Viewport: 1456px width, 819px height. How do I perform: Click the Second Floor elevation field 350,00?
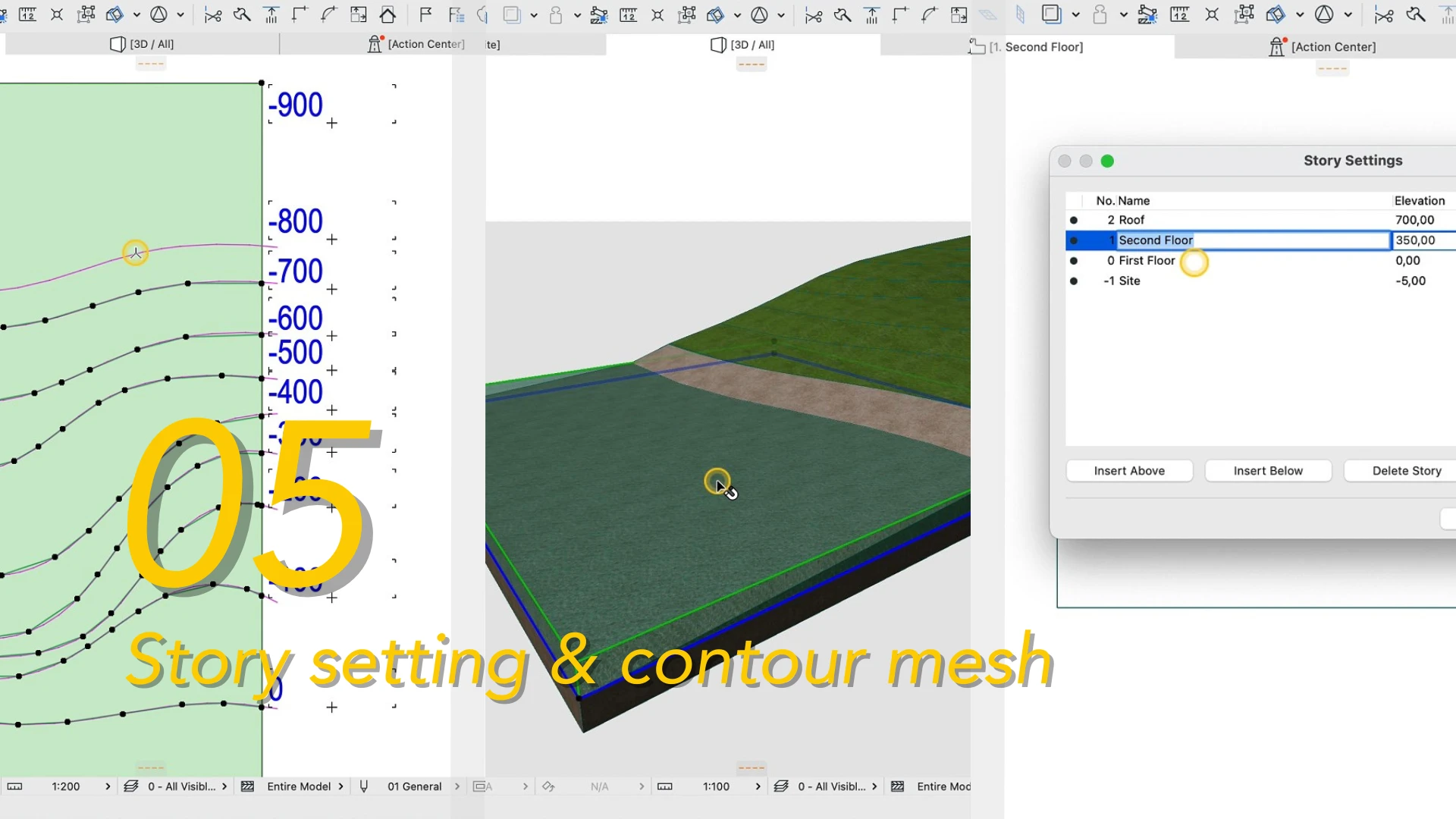tap(1415, 240)
